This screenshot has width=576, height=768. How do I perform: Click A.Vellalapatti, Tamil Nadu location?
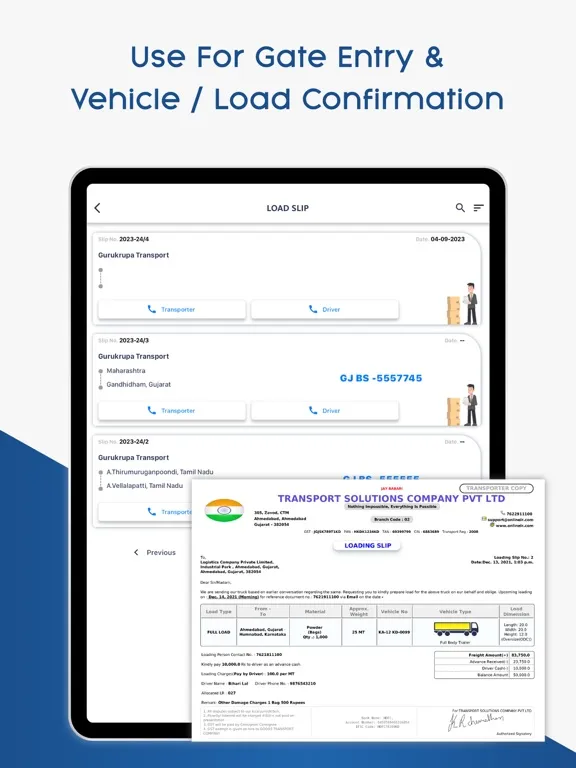[x=144, y=486]
